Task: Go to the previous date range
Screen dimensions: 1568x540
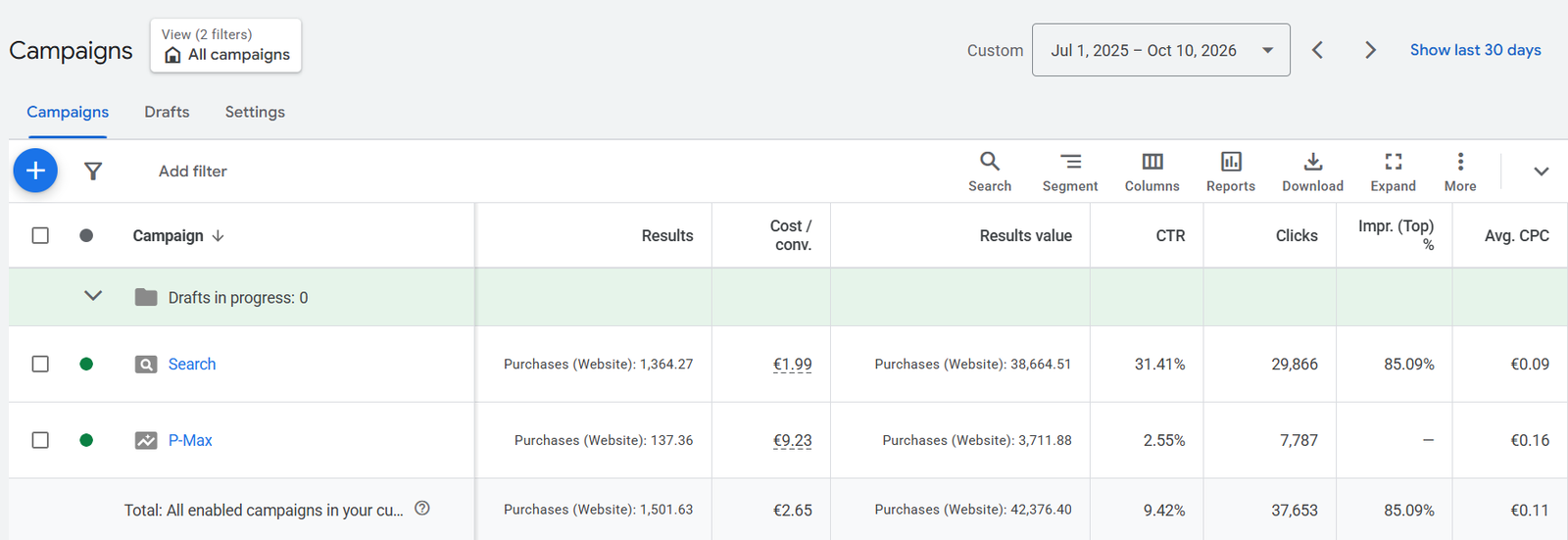Action: click(x=1318, y=50)
